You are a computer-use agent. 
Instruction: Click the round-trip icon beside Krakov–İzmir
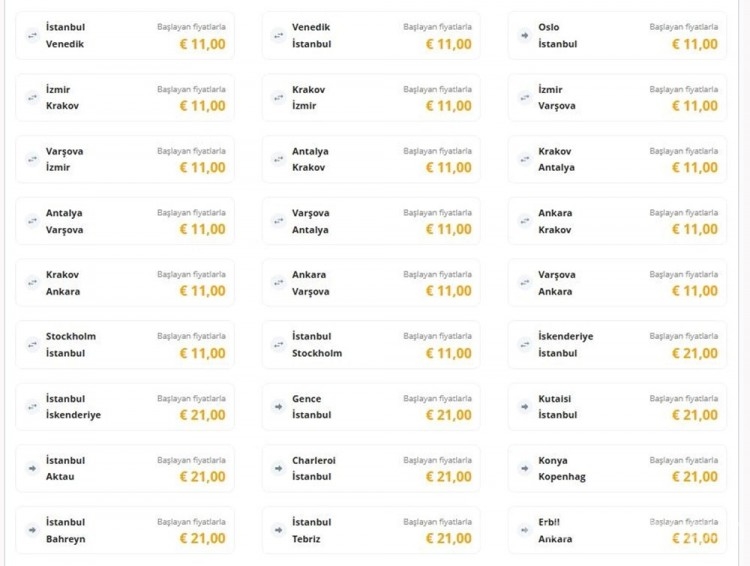[x=278, y=98]
